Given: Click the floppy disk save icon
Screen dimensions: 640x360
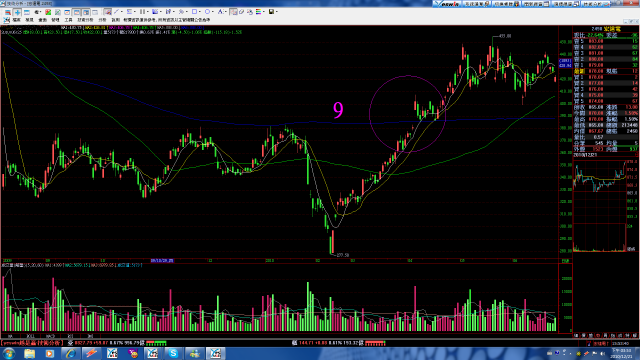Looking at the screenshot, I should [x=271, y=12].
